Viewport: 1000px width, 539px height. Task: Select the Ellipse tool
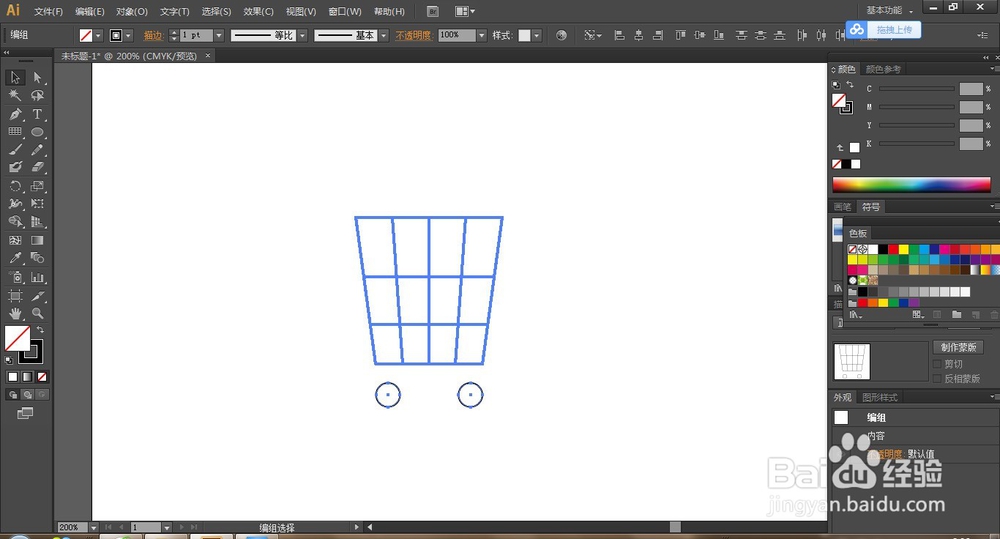[x=38, y=132]
